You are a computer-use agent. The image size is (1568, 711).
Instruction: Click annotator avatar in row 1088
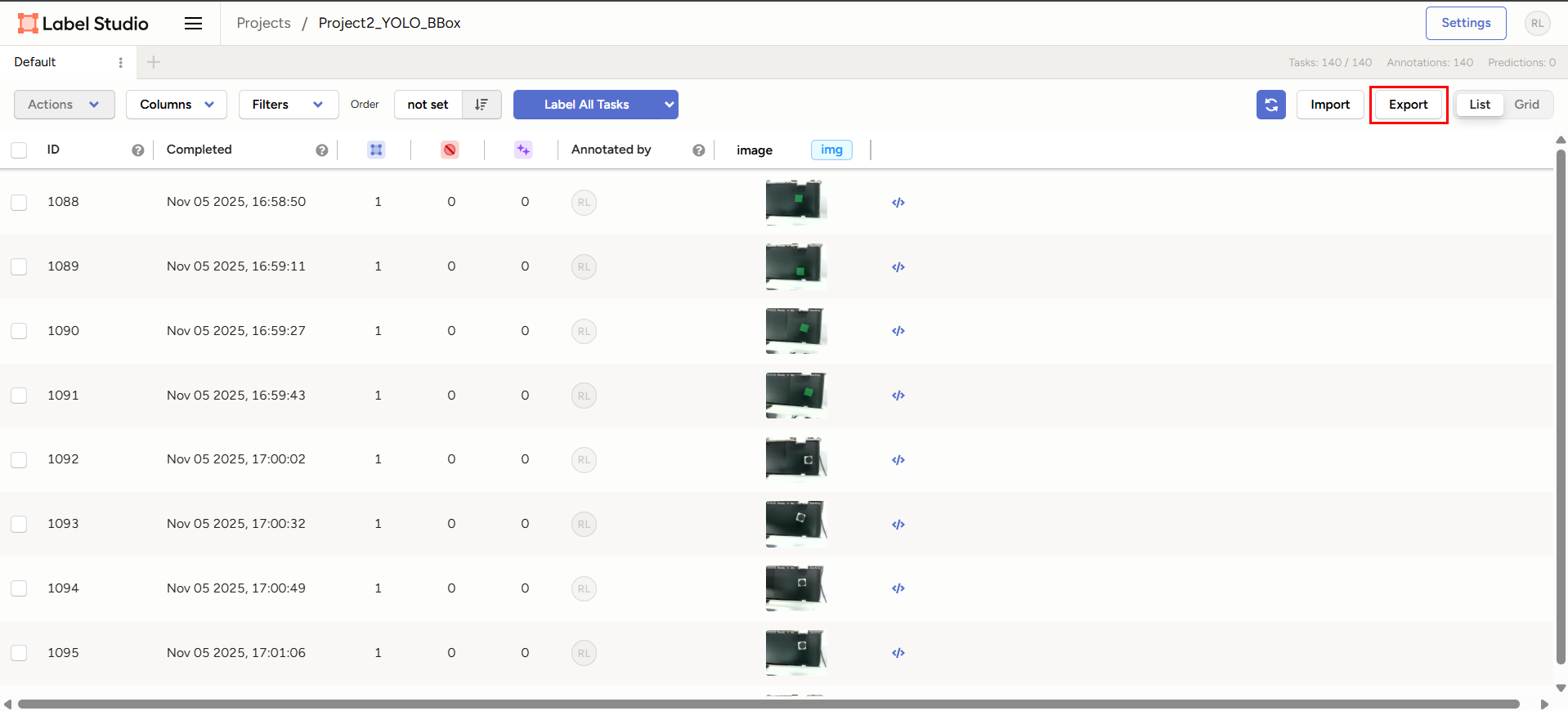coord(584,203)
